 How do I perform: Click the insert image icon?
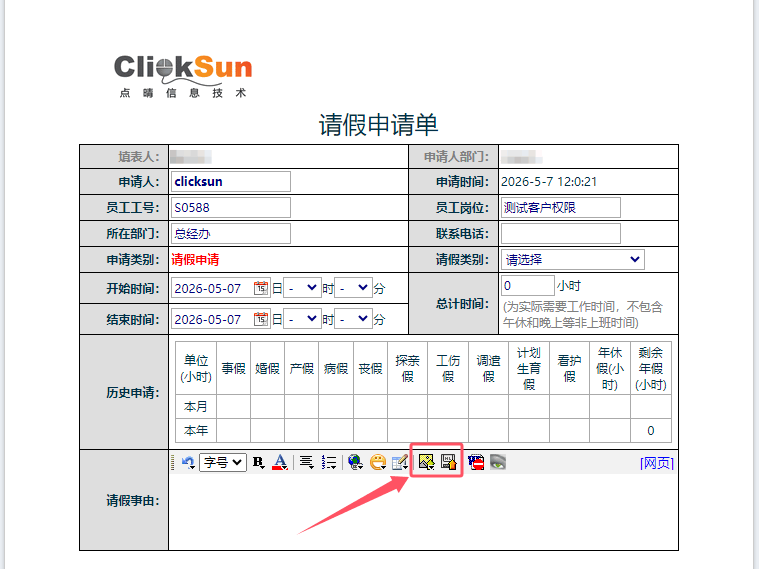[426, 462]
